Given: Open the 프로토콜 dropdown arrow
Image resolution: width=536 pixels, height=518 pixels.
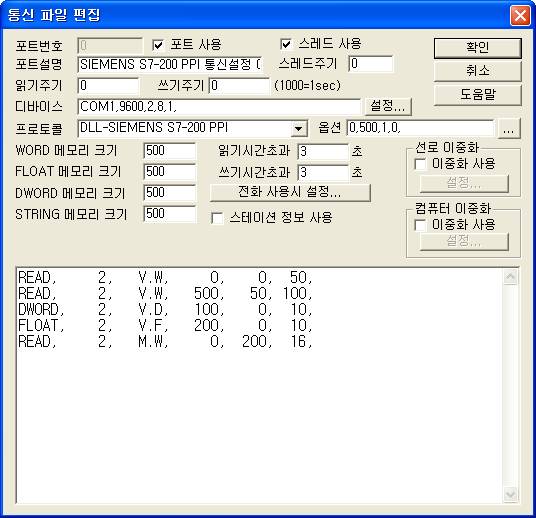Looking at the screenshot, I should (298, 129).
